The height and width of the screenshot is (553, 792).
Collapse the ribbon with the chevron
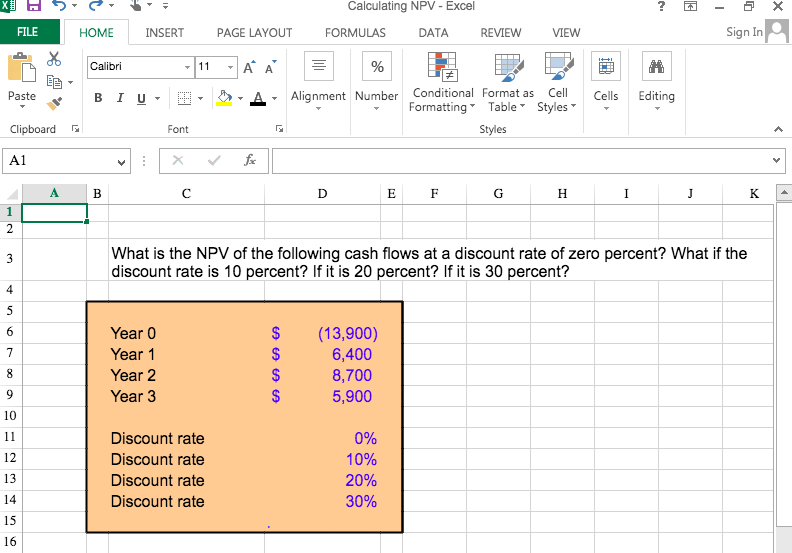[x=778, y=129]
